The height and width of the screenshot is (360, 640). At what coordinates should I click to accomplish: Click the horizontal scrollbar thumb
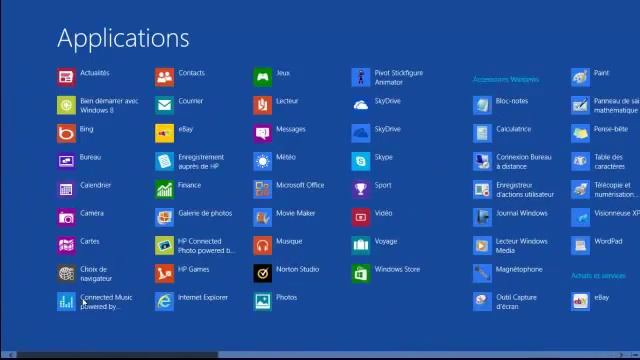tap(117, 355)
